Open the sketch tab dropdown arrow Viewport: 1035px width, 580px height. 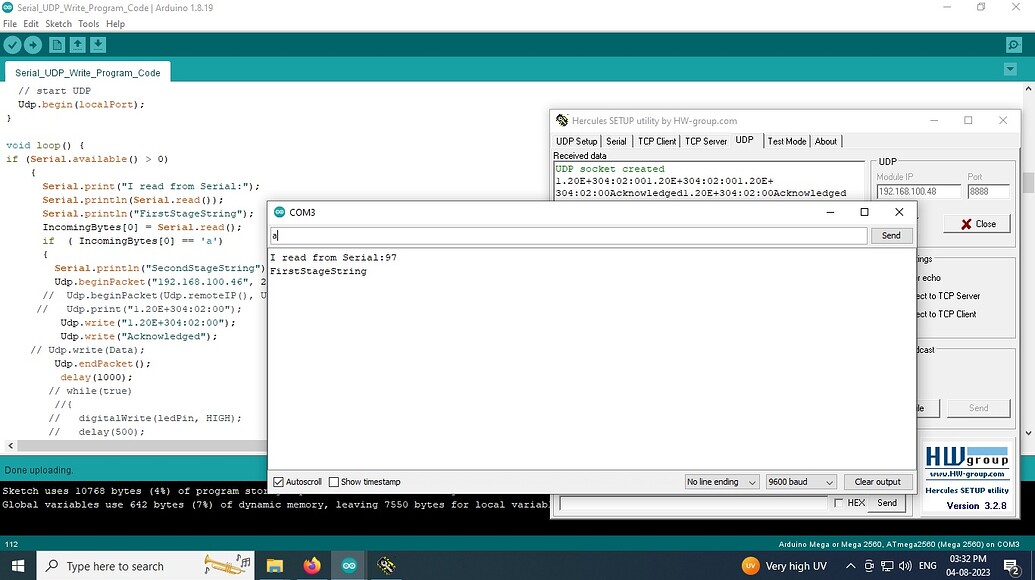[1010, 69]
